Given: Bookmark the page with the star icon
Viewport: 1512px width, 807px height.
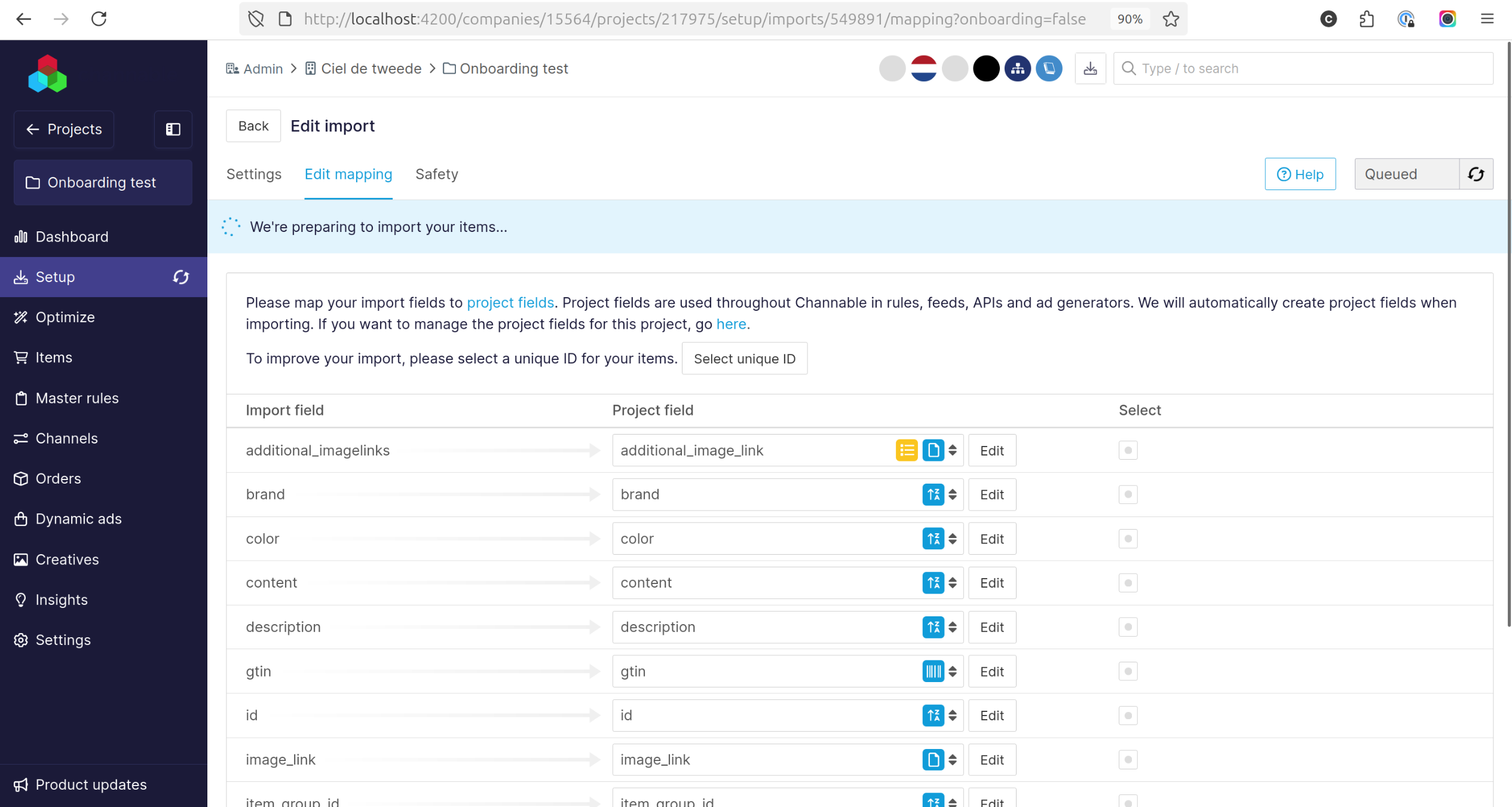Looking at the screenshot, I should (x=1171, y=19).
